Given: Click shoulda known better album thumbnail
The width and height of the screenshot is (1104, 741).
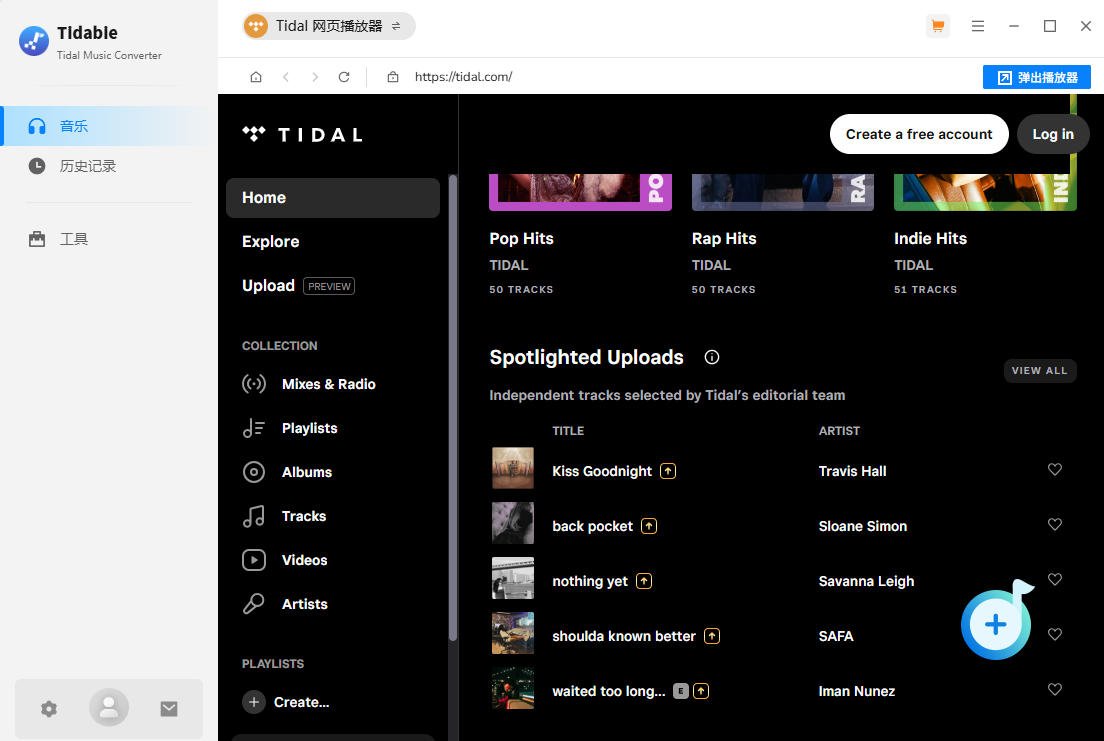Looking at the screenshot, I should tap(513, 633).
